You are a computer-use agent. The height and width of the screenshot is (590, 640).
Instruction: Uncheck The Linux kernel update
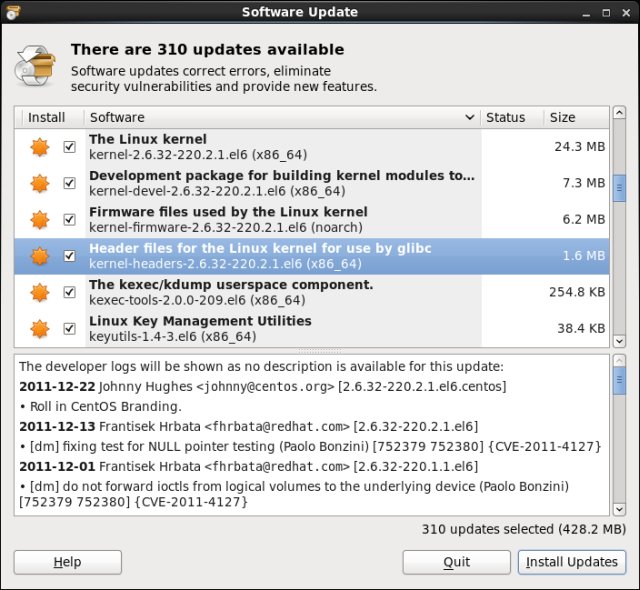69,147
